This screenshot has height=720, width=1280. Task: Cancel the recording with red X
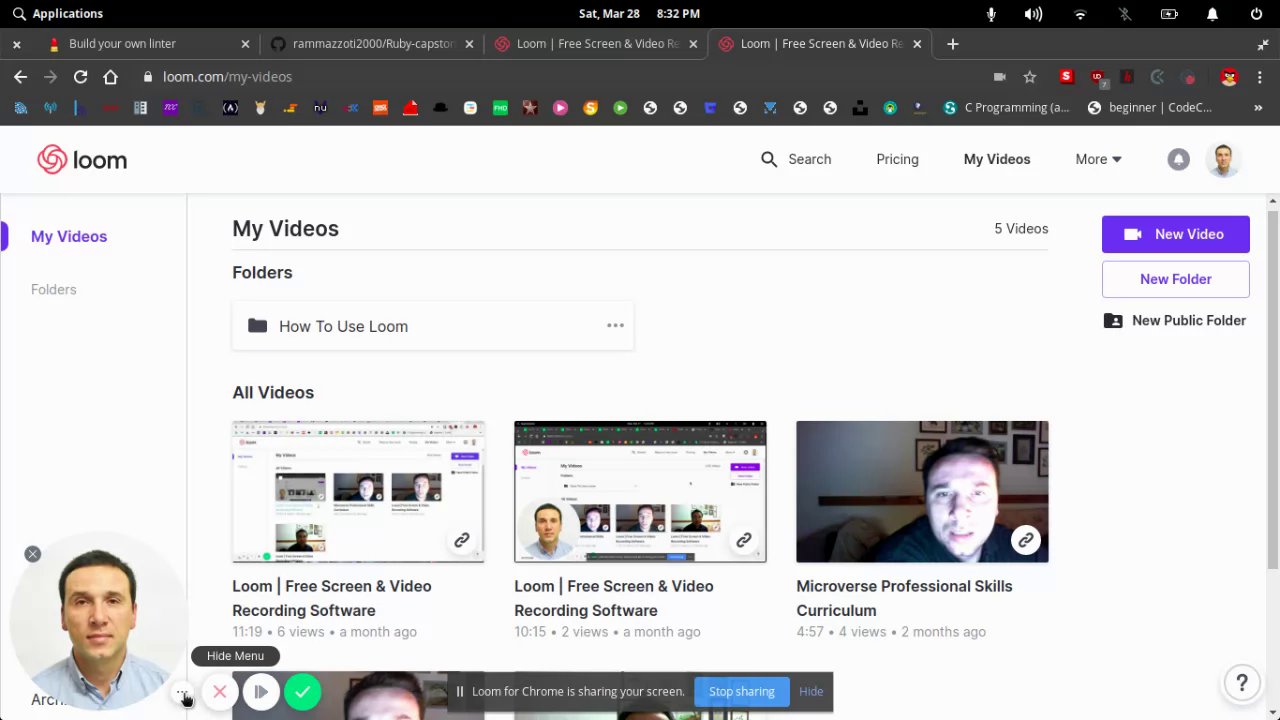[x=220, y=692]
